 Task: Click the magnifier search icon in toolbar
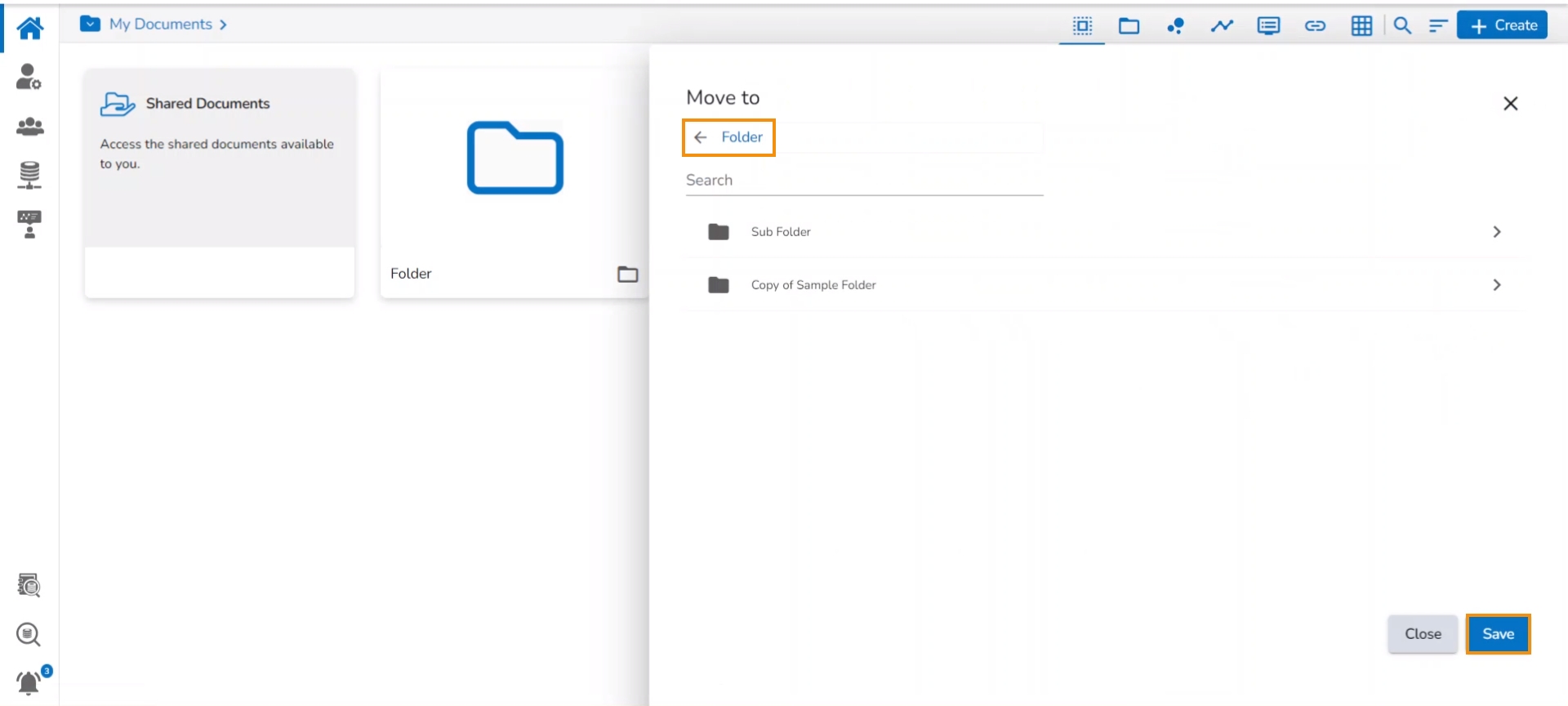1402,26
